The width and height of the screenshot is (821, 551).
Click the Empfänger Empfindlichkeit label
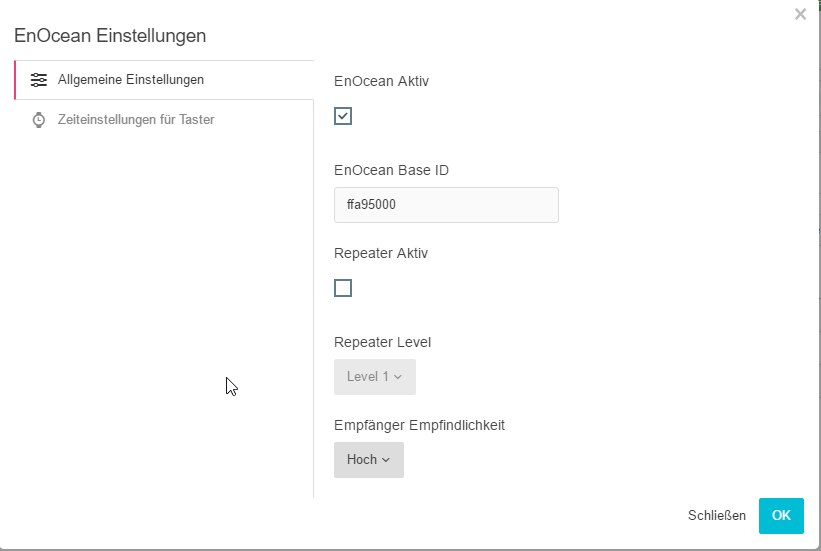pos(419,425)
